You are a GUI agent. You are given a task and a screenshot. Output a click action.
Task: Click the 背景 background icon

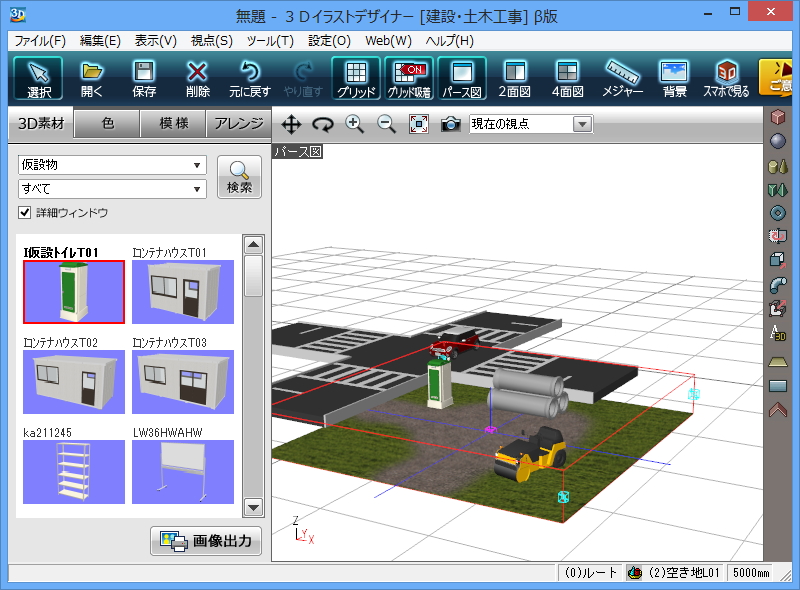tap(671, 78)
